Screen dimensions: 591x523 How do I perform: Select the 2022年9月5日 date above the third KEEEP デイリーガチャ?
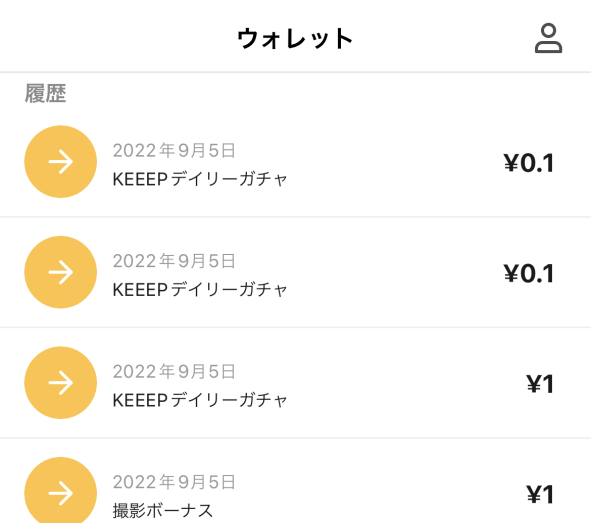[174, 371]
